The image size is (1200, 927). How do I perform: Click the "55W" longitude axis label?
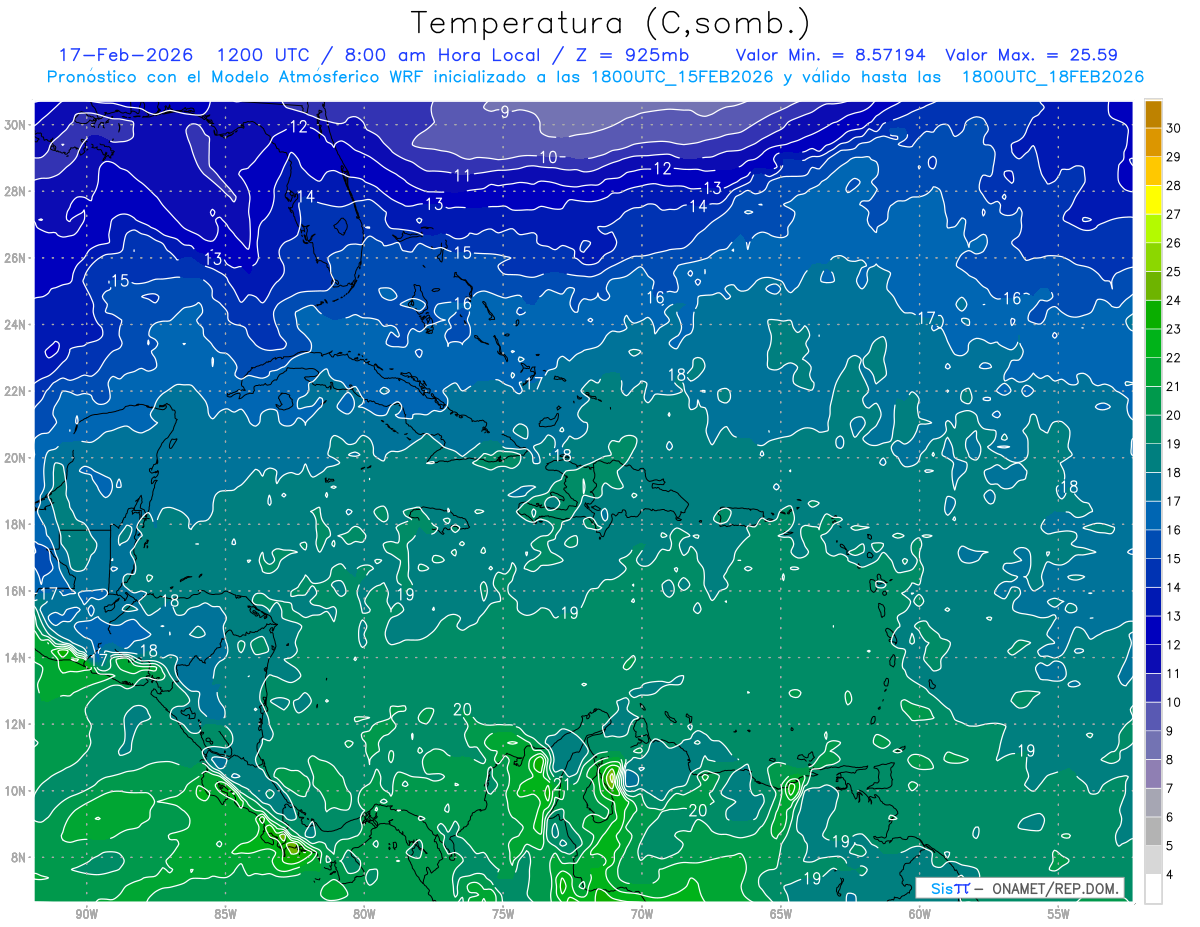(1059, 914)
